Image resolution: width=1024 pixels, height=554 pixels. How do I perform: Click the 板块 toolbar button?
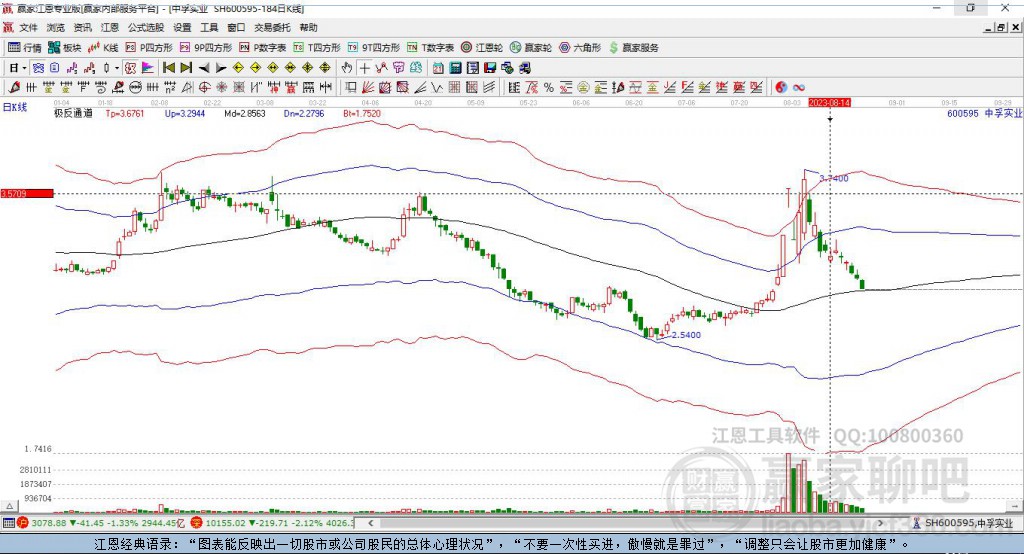pos(65,48)
